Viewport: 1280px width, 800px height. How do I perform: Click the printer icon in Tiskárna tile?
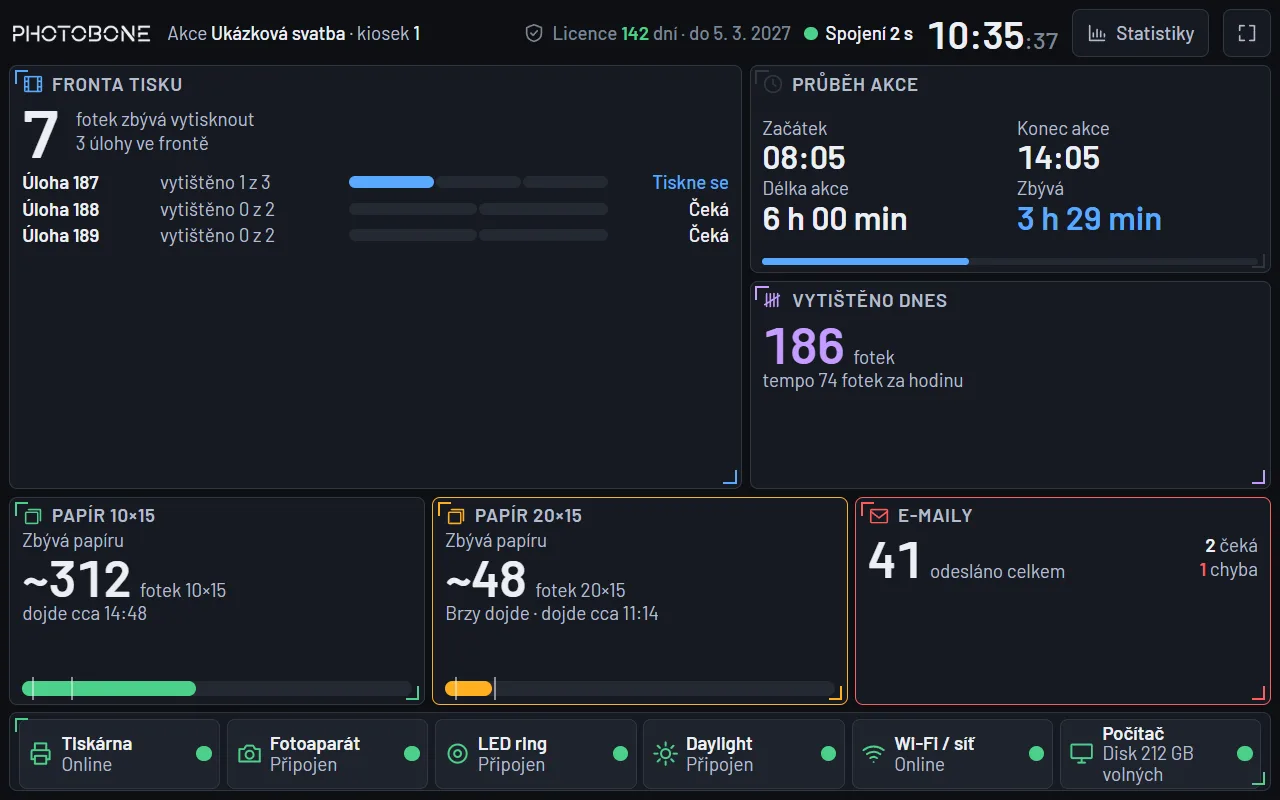41,754
